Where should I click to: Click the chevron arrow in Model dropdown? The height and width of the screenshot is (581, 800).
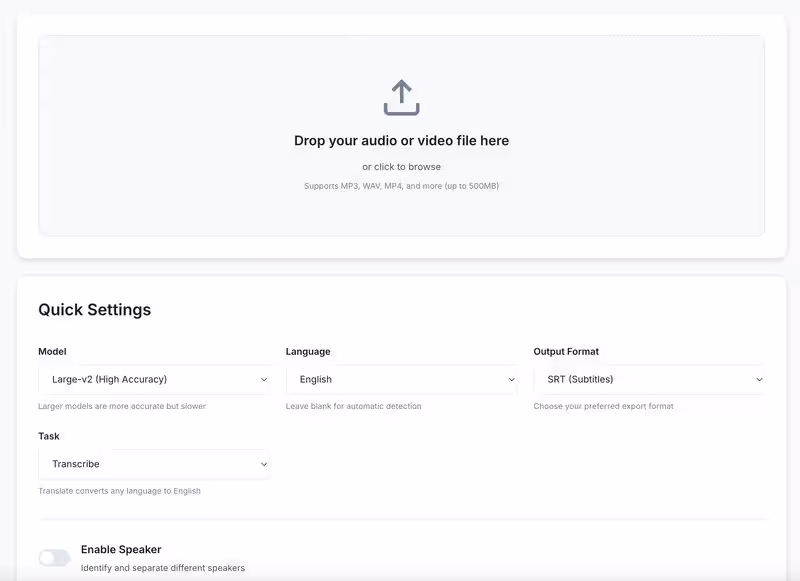pos(264,380)
